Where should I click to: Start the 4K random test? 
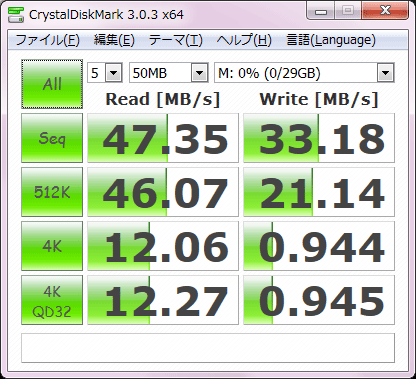point(52,246)
